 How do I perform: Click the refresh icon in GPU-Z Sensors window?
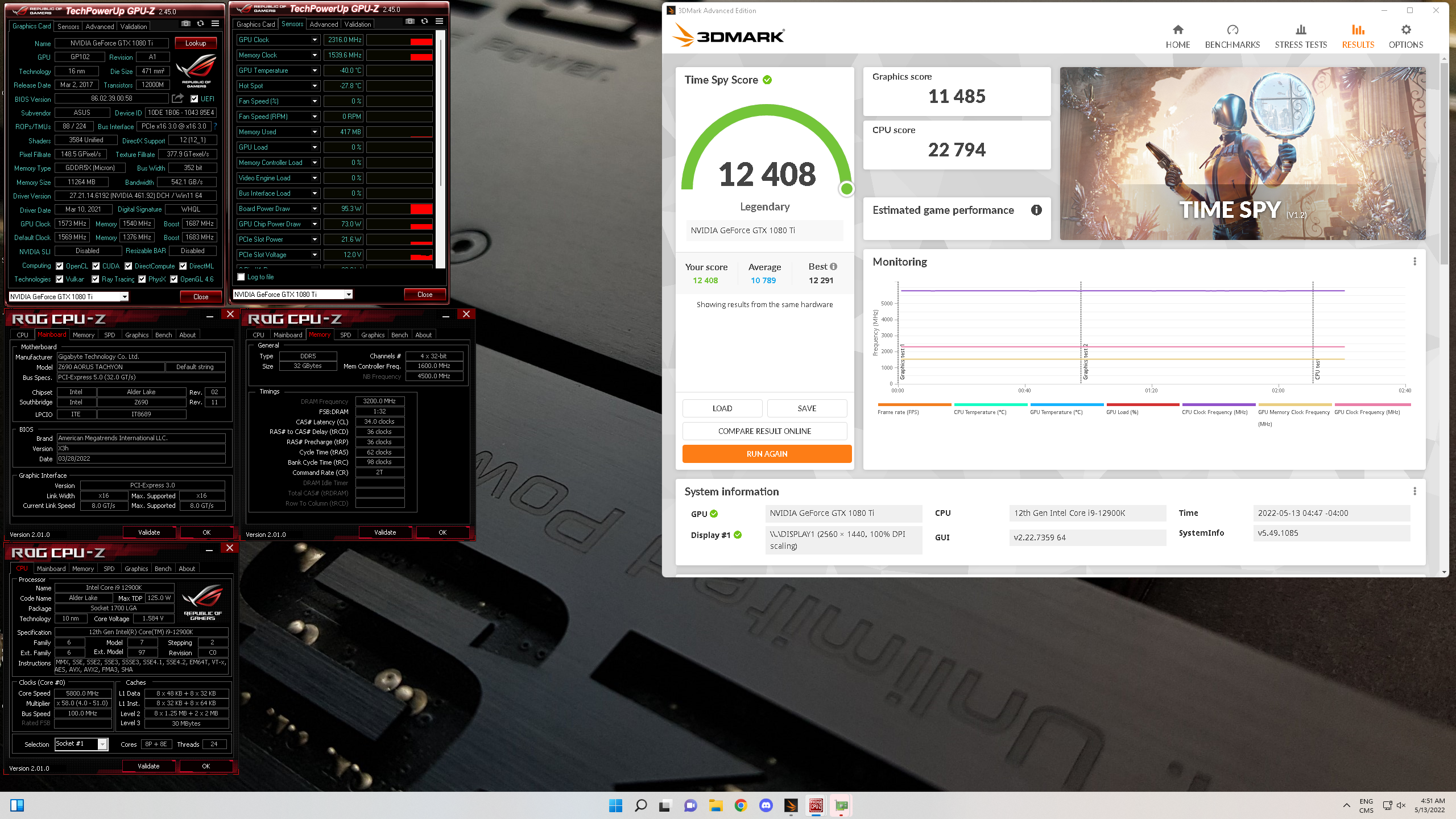pos(424,22)
